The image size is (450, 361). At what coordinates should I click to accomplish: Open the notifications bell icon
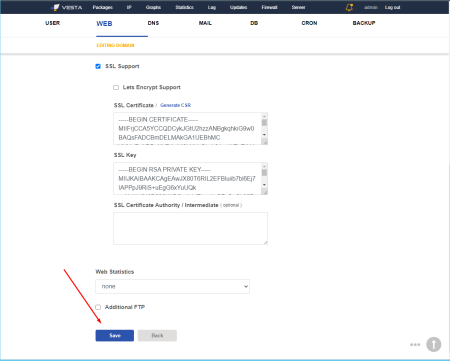tap(349, 7)
